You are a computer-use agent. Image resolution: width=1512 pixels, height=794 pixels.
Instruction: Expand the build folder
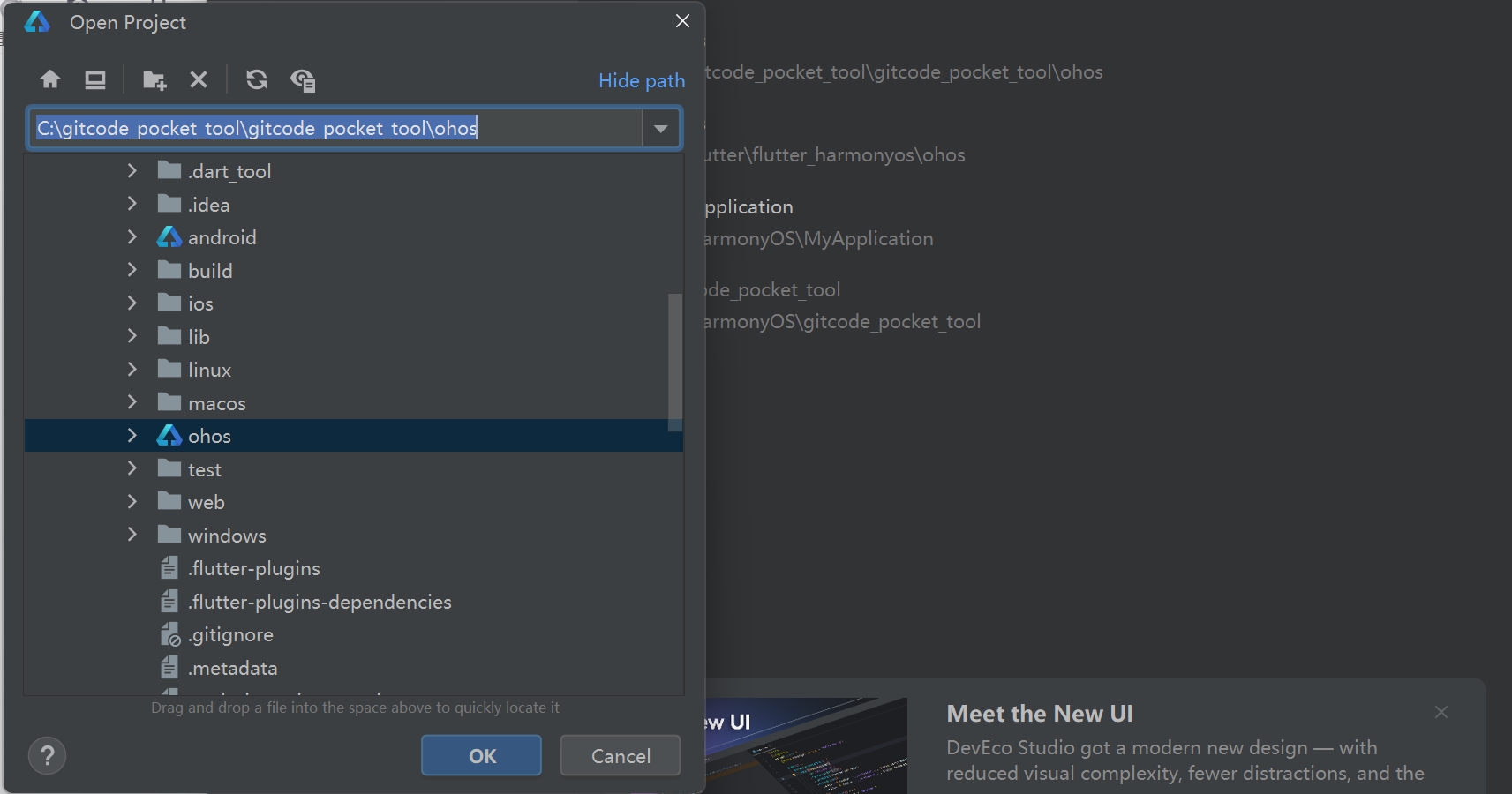132,270
